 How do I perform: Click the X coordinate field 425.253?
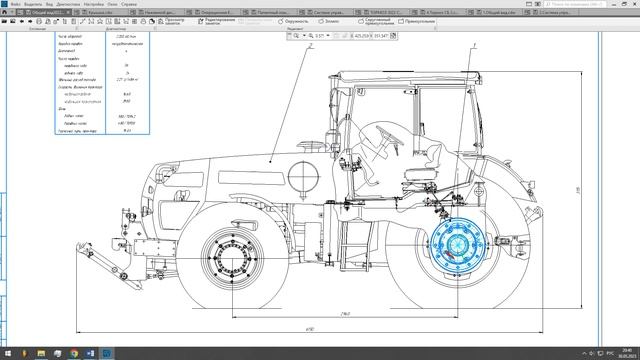[x=361, y=36]
